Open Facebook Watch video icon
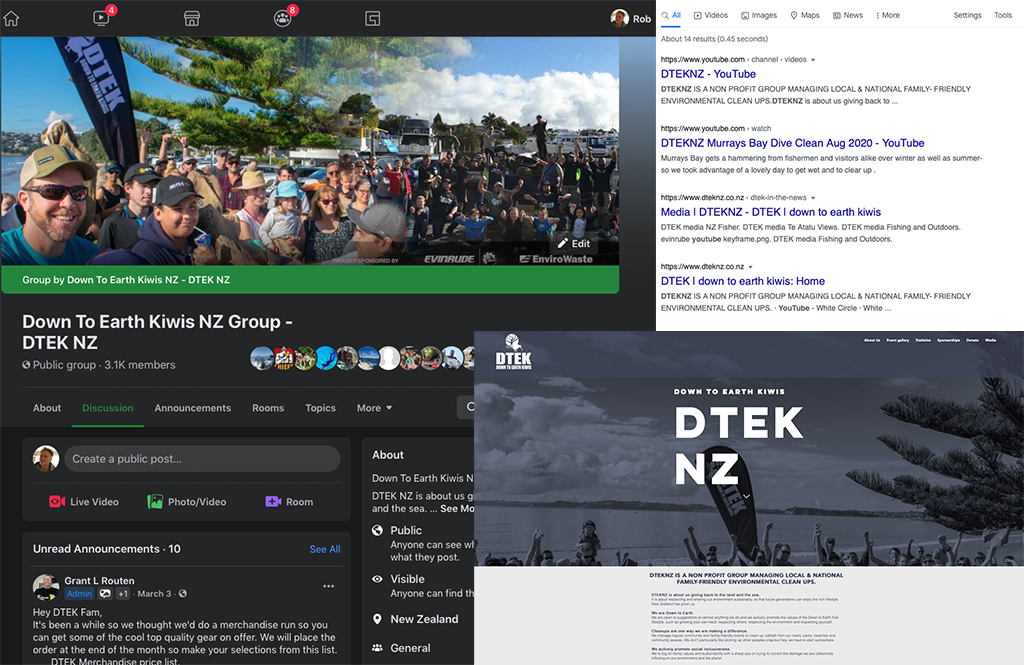 pyautogui.click(x=101, y=18)
